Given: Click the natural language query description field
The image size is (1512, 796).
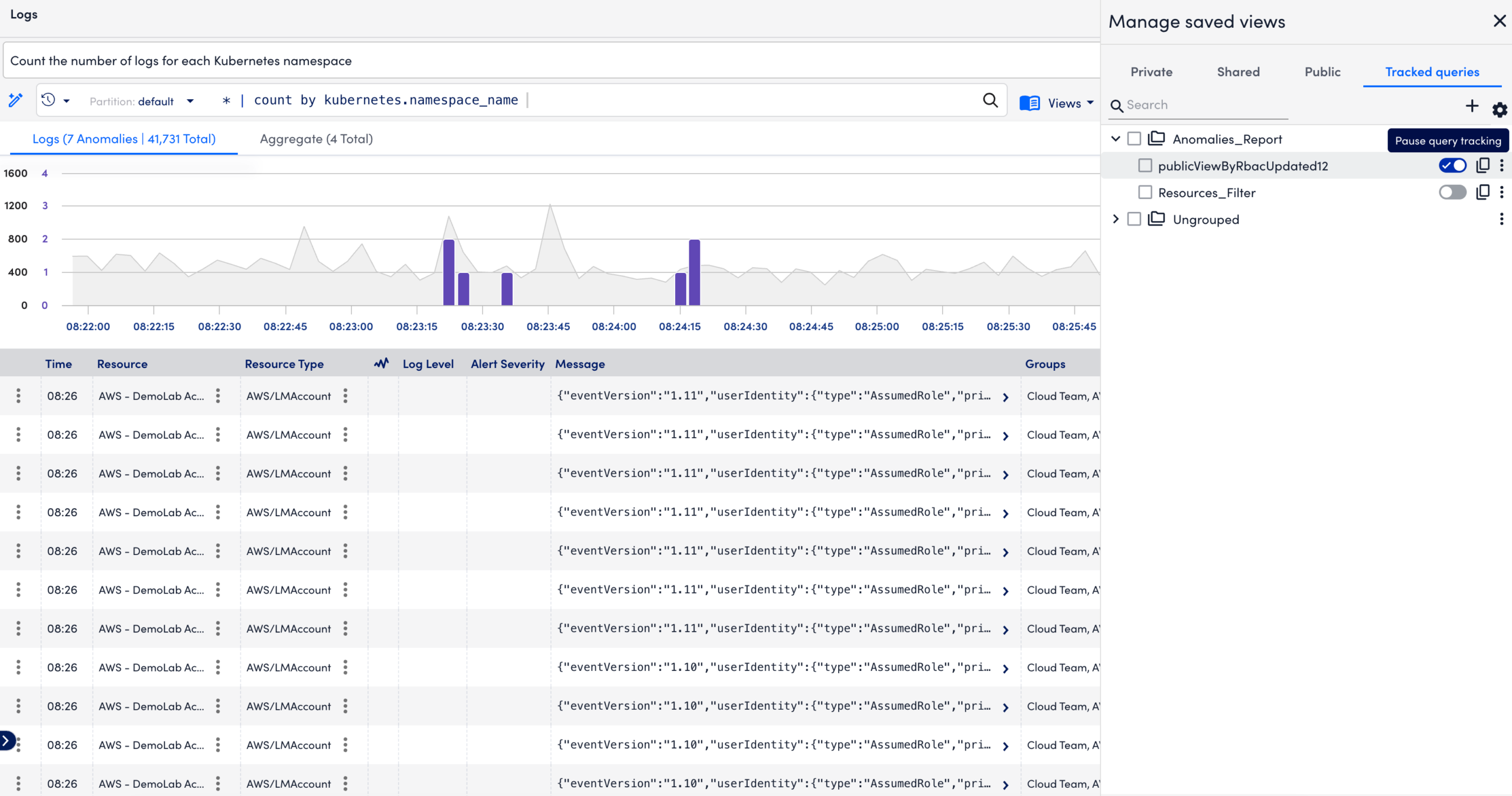Looking at the screenshot, I should pyautogui.click(x=552, y=60).
